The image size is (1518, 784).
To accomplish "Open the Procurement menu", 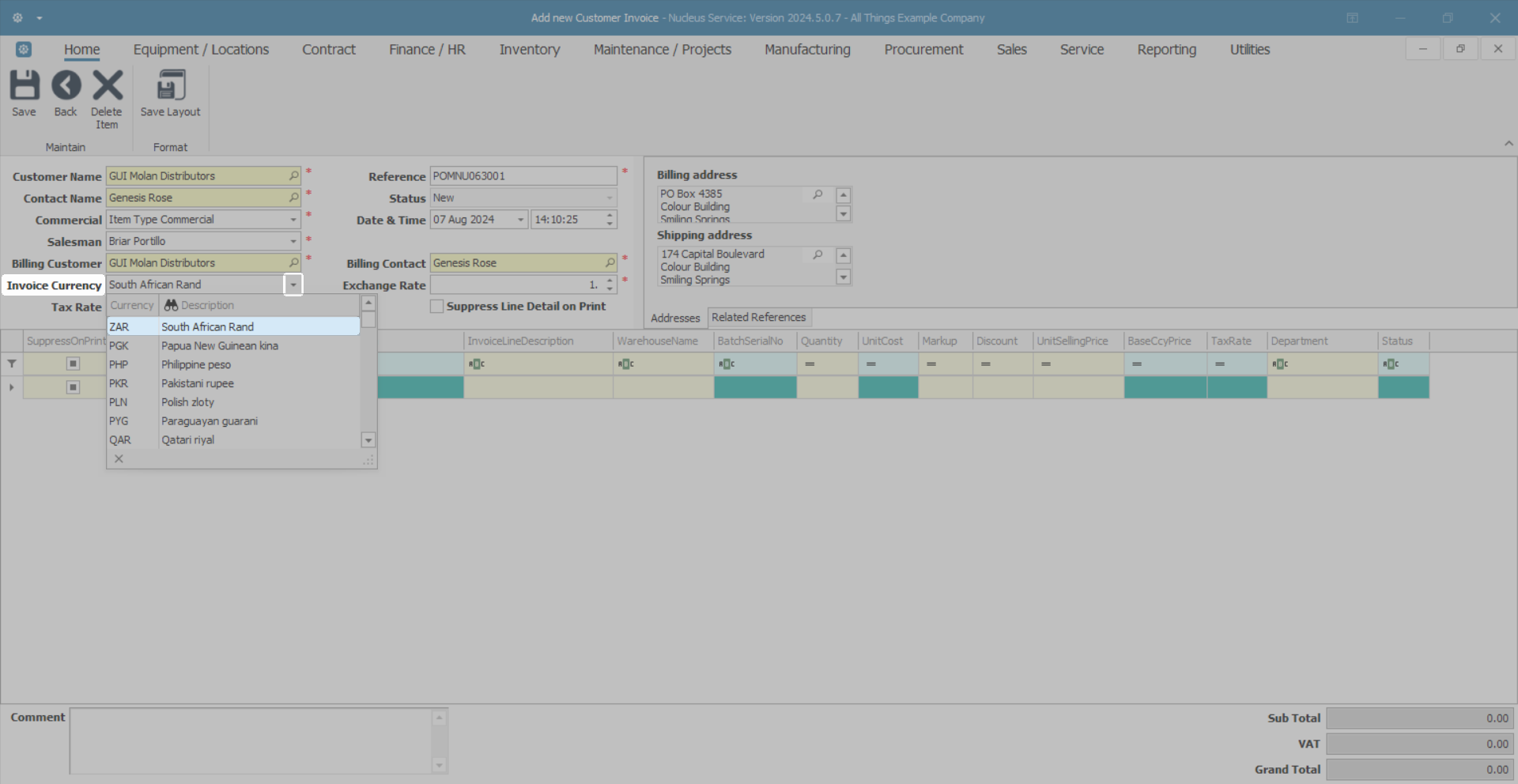I will tap(923, 49).
